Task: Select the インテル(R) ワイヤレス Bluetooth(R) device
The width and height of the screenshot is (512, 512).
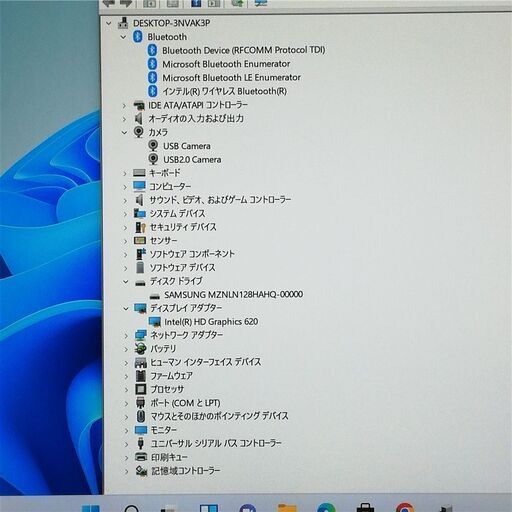Action: [x=224, y=91]
